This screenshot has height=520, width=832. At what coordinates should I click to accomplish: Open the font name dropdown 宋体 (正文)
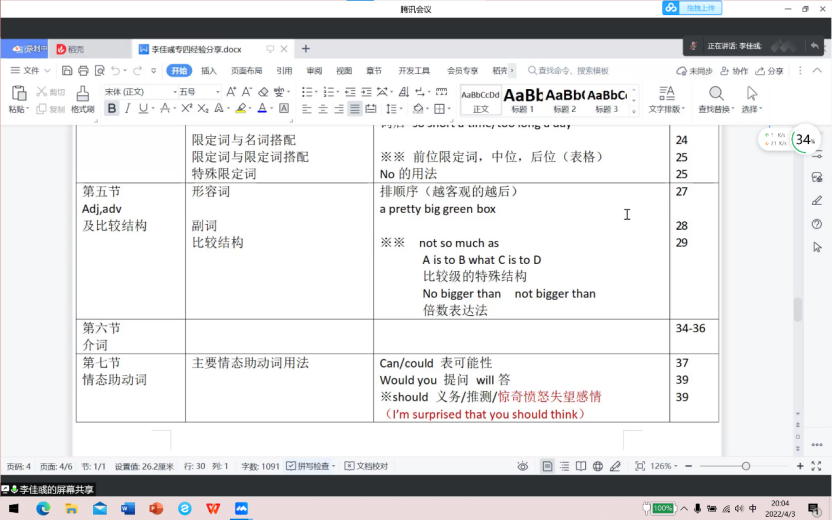tap(140, 91)
